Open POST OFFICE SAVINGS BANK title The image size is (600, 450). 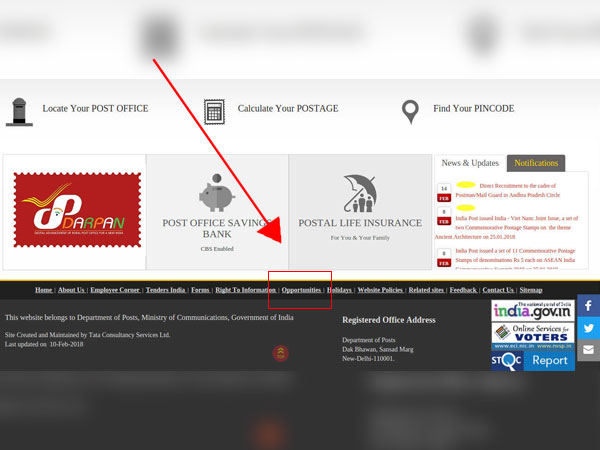pyautogui.click(x=217, y=228)
